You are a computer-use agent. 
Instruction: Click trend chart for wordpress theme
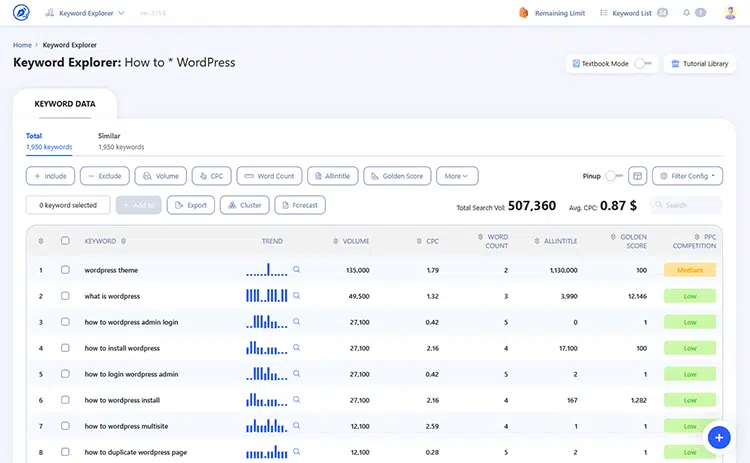(x=266, y=270)
